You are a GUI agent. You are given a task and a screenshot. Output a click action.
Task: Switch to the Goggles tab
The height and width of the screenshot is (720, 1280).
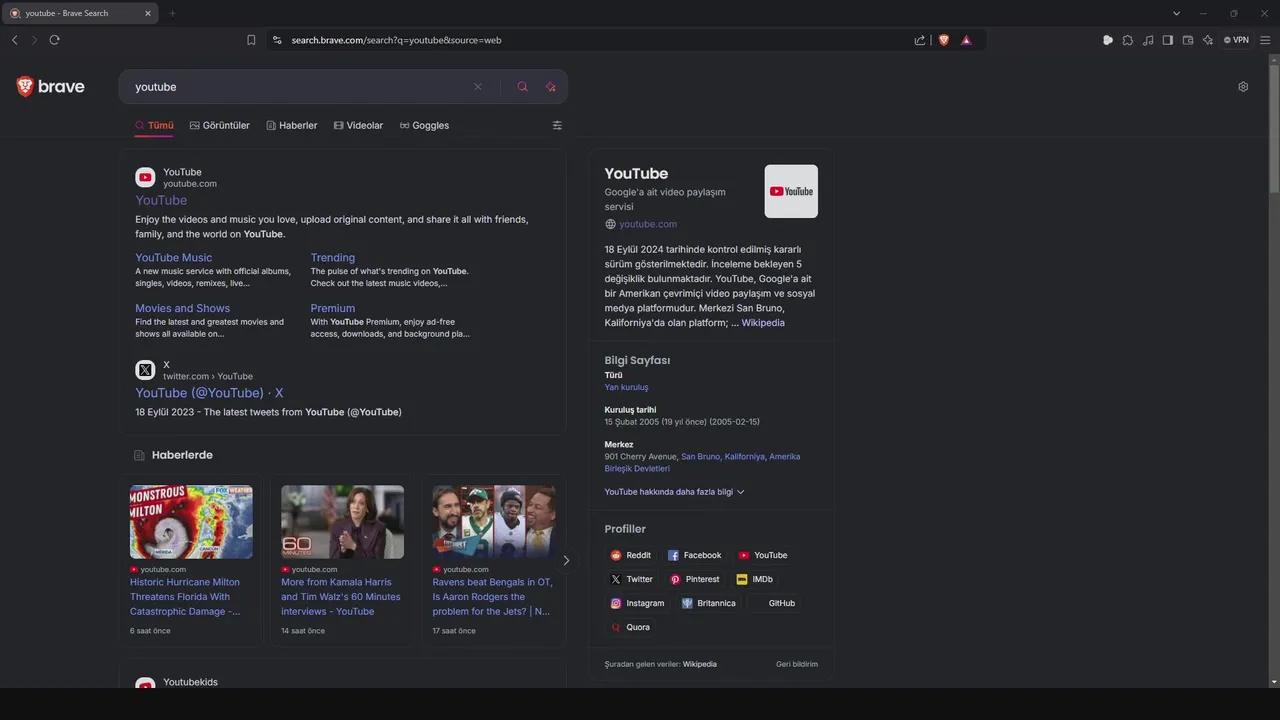pos(424,125)
